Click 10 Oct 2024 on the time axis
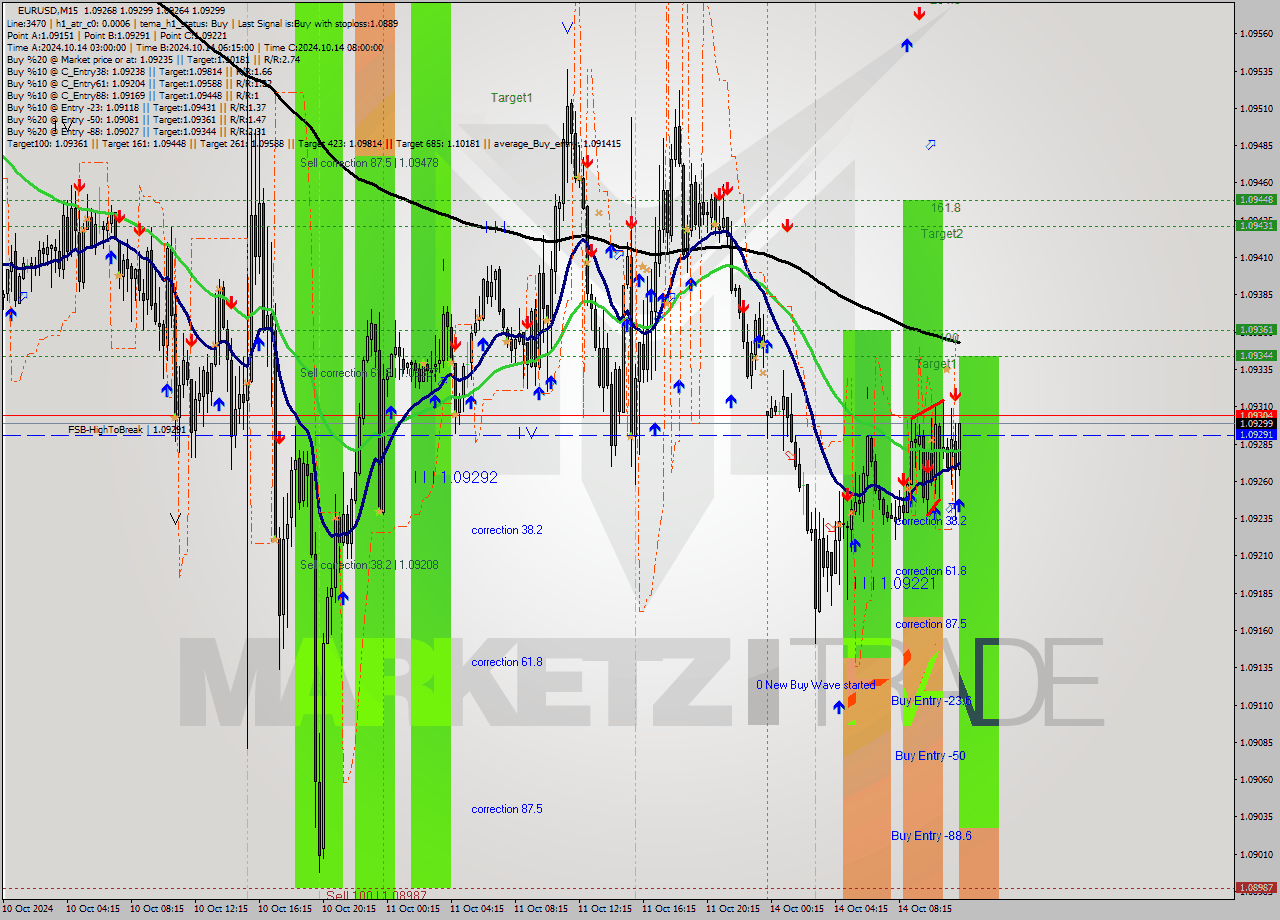Viewport: 1280px width, 920px height. pos(29,910)
